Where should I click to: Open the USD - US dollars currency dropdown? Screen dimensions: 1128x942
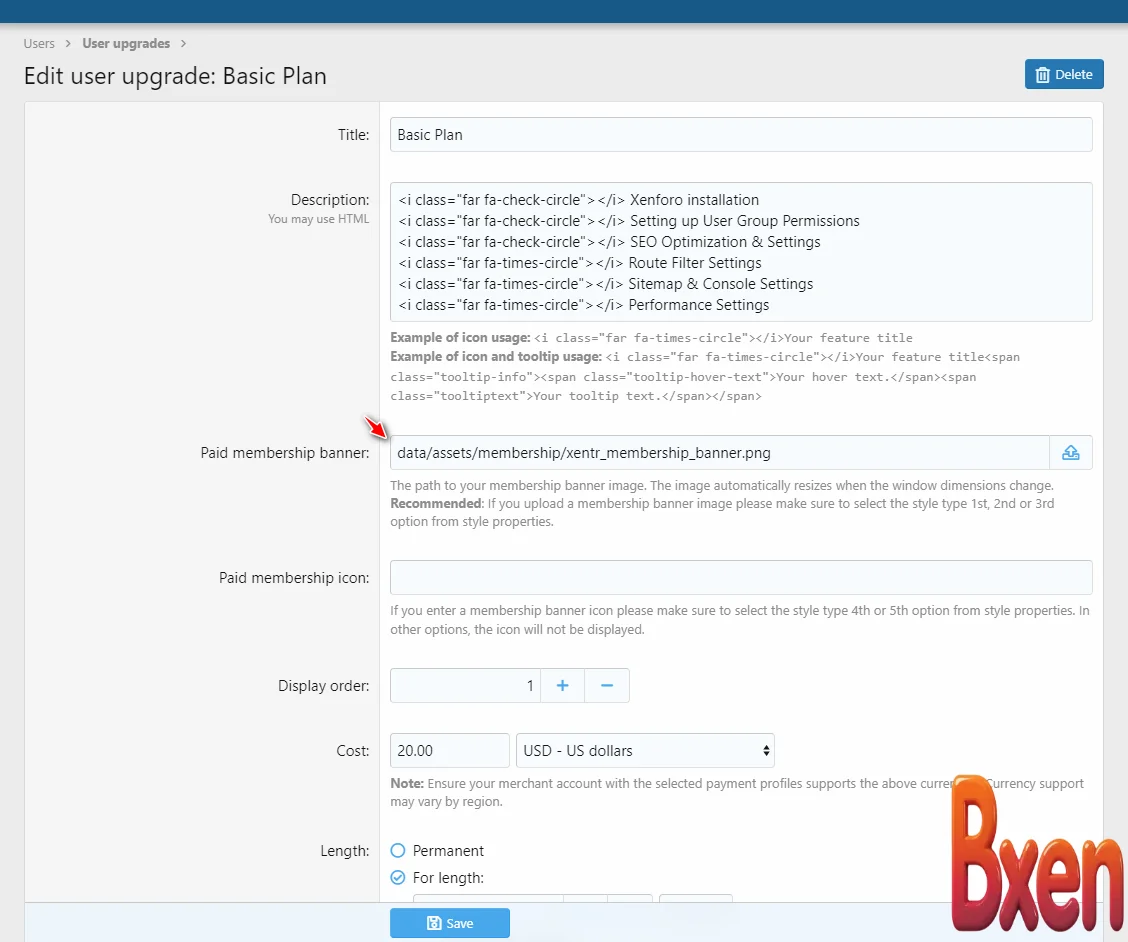(645, 750)
